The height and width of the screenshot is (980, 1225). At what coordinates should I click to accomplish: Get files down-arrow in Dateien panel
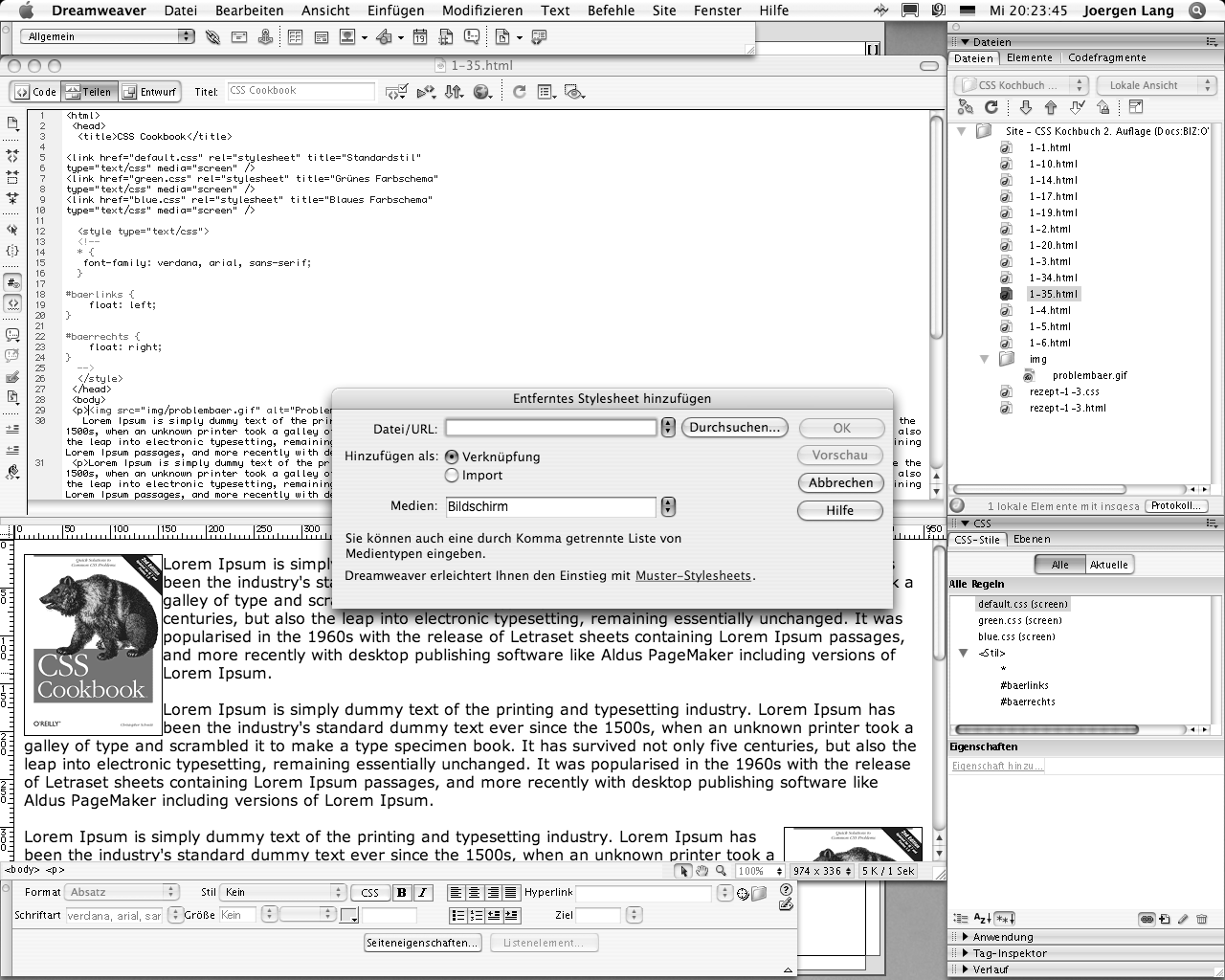click(x=1025, y=108)
